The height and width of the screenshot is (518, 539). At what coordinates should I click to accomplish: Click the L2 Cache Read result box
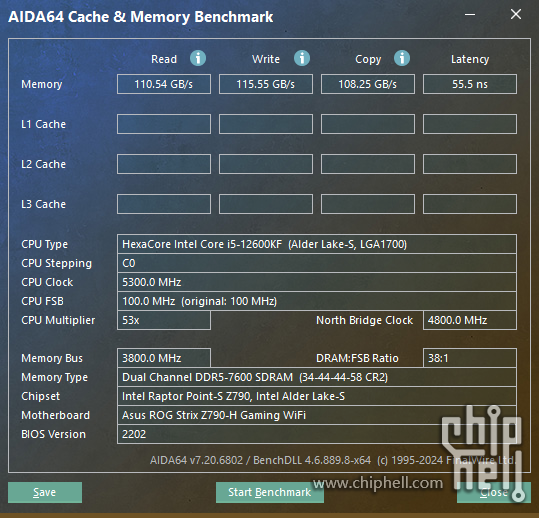(x=164, y=164)
